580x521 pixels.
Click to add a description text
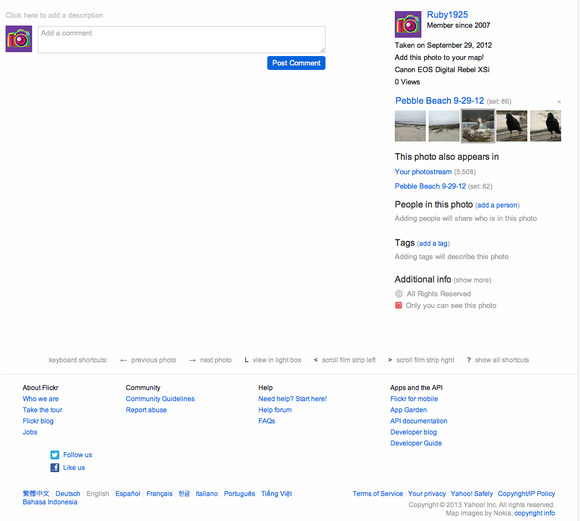tap(54, 15)
